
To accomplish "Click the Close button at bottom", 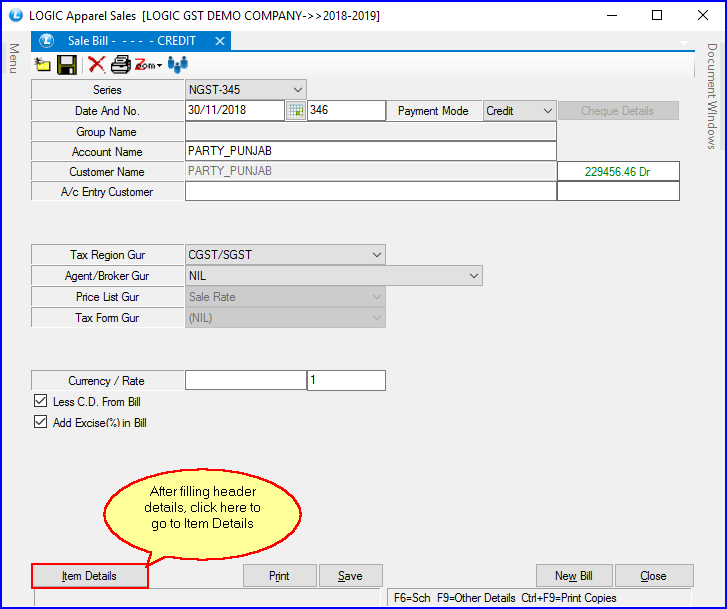I will point(654,576).
